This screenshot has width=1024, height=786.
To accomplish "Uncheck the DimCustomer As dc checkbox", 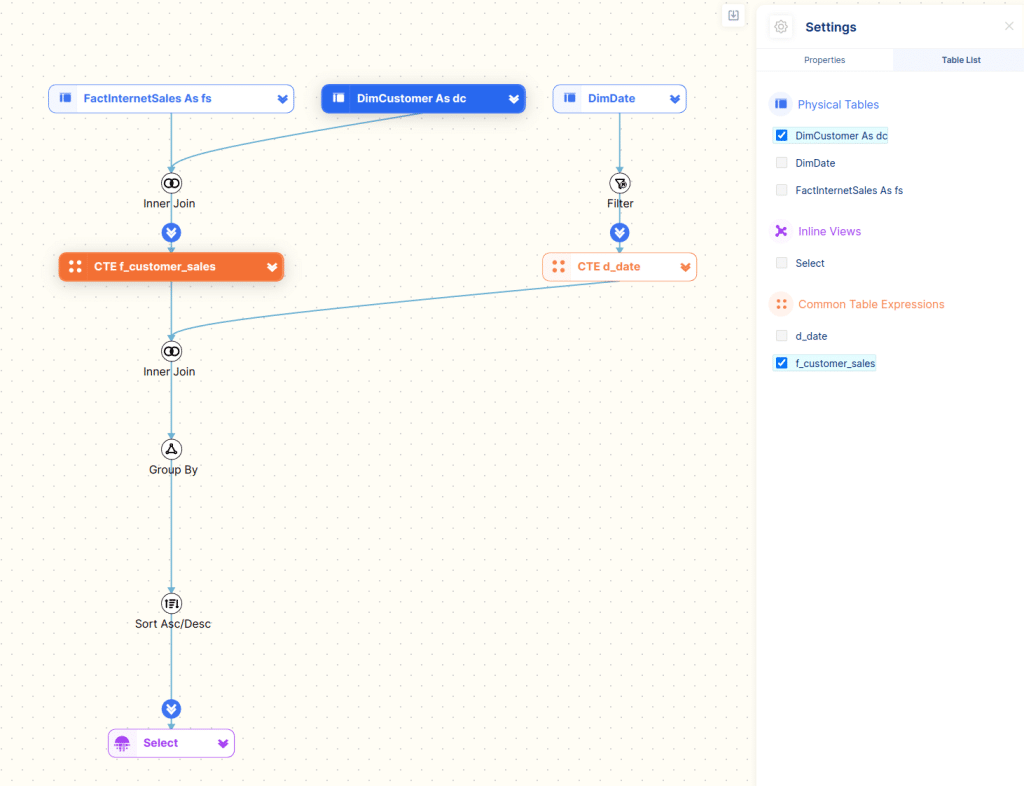I will pyautogui.click(x=782, y=135).
